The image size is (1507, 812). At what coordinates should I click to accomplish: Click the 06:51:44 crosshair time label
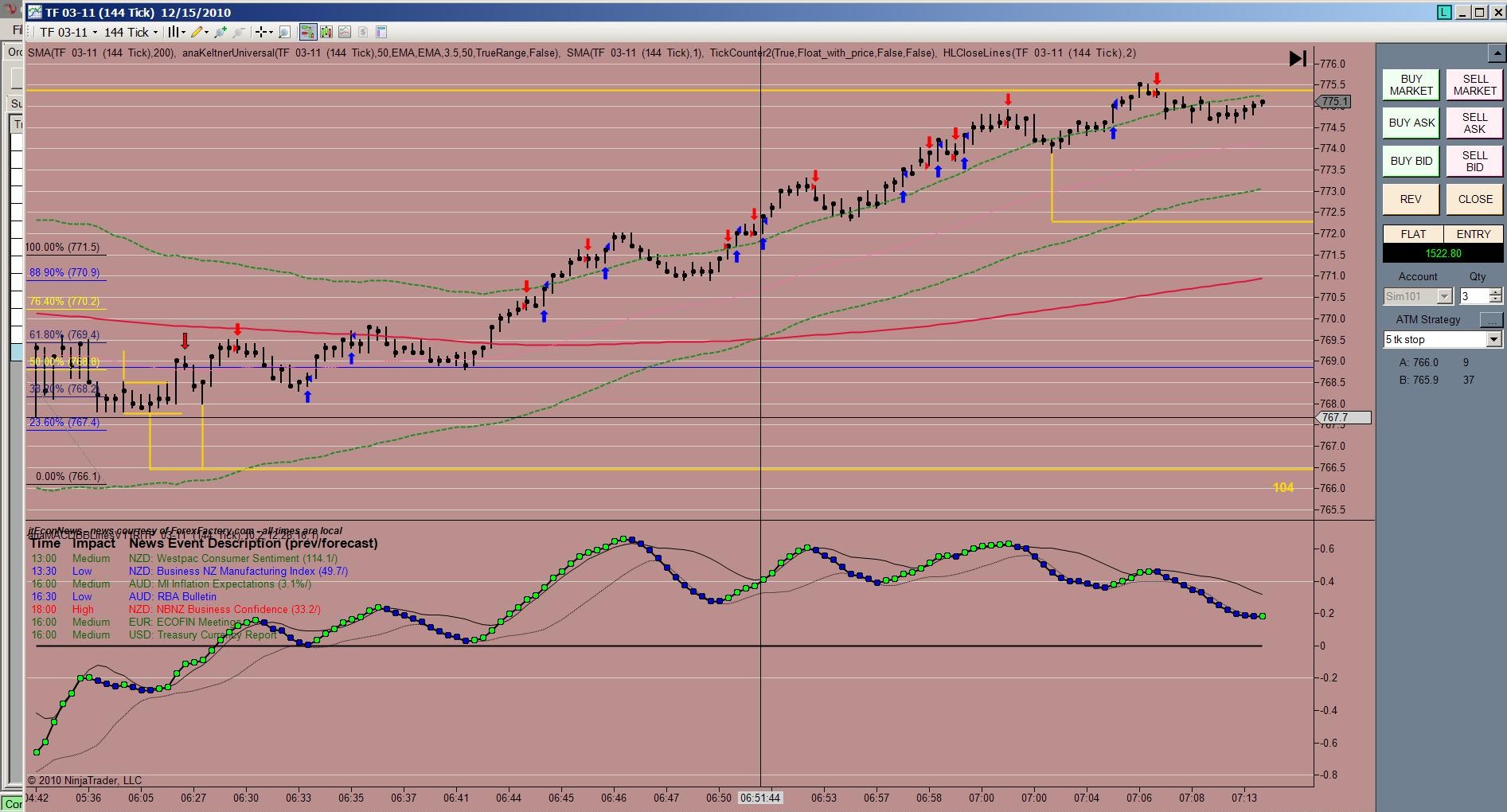click(x=760, y=798)
